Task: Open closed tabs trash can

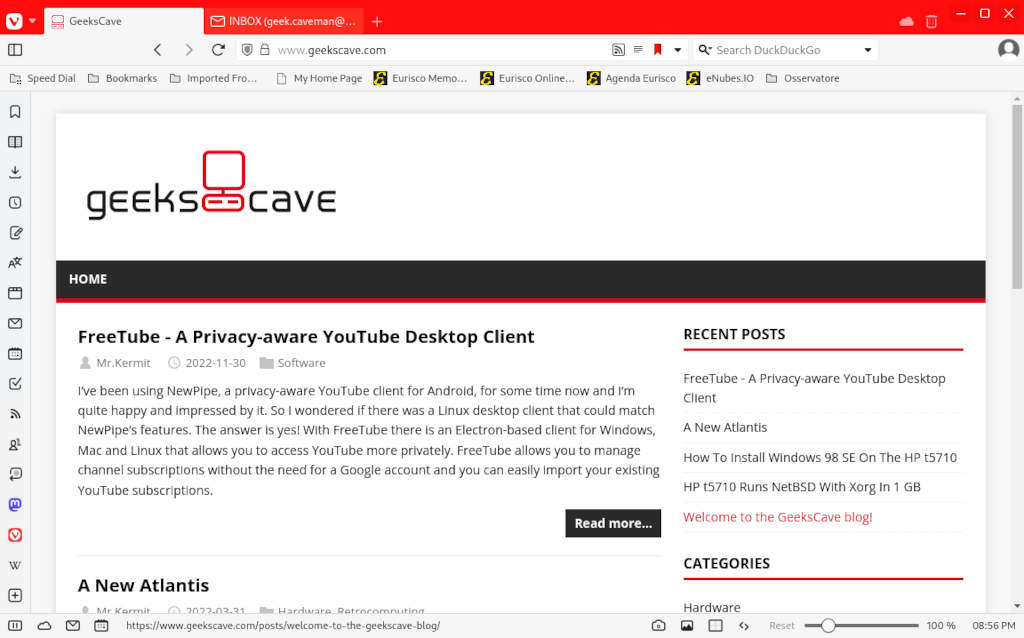Action: 931,22
